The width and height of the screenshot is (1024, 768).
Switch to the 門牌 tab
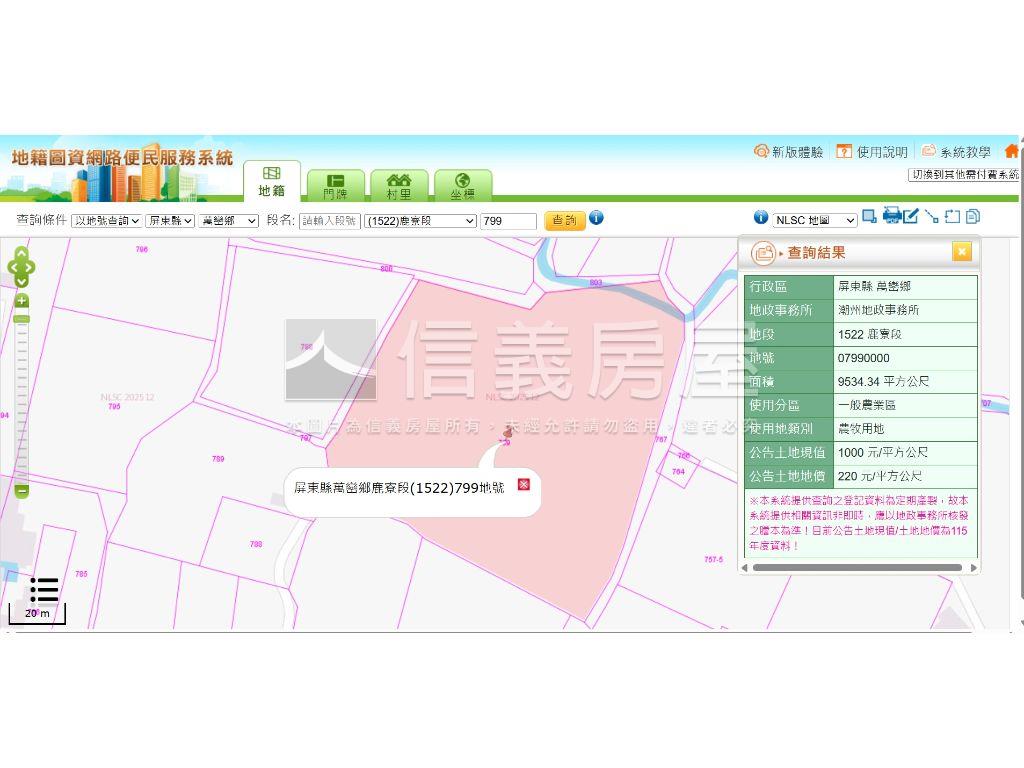pos(336,185)
